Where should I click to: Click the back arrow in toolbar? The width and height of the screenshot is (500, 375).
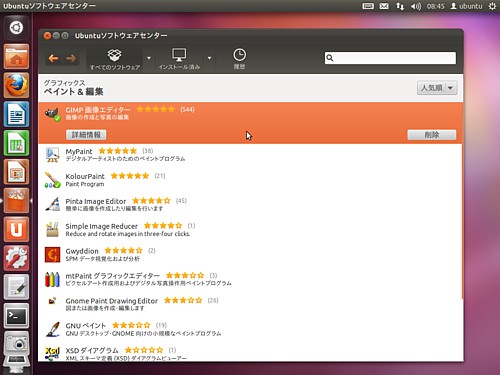[x=53, y=59]
